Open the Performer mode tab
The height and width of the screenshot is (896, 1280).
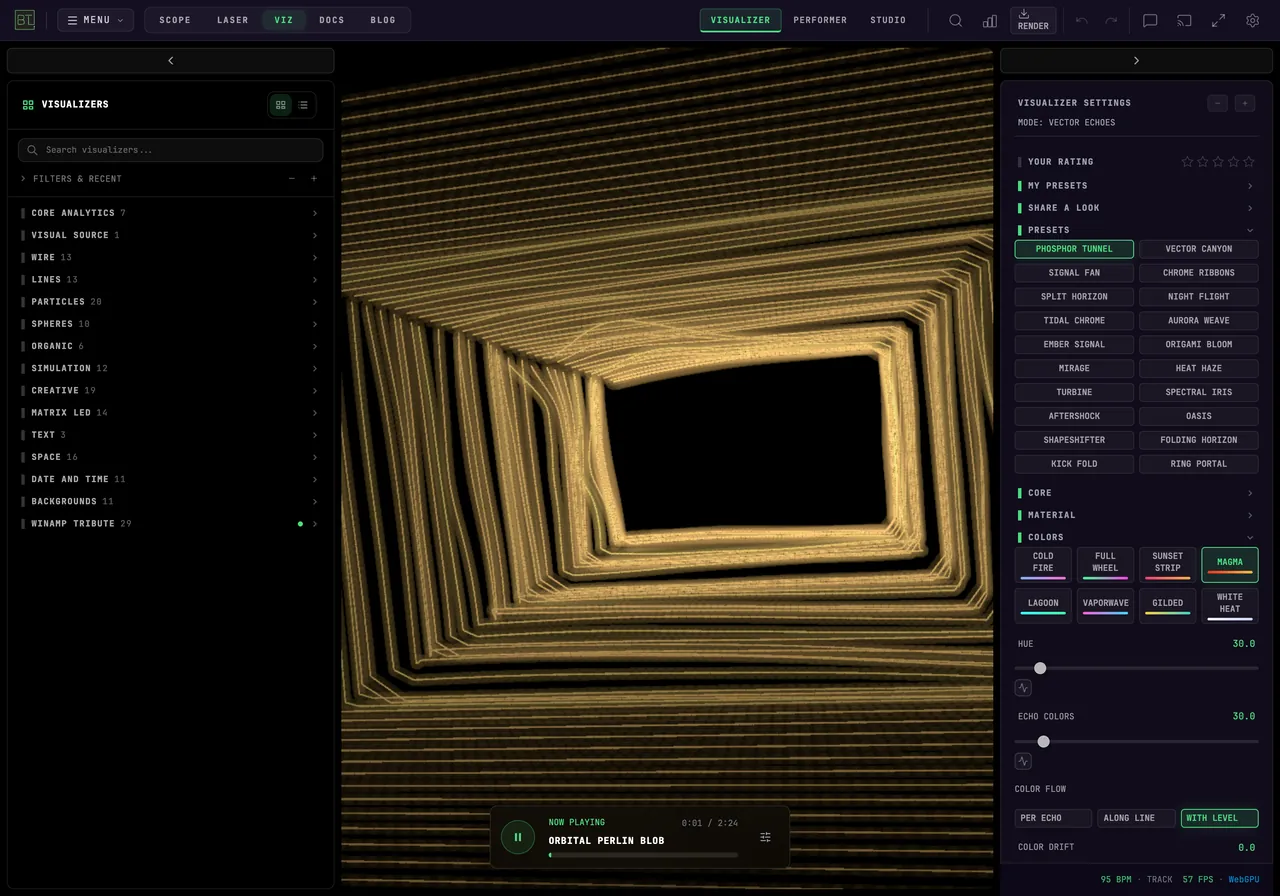(x=820, y=20)
